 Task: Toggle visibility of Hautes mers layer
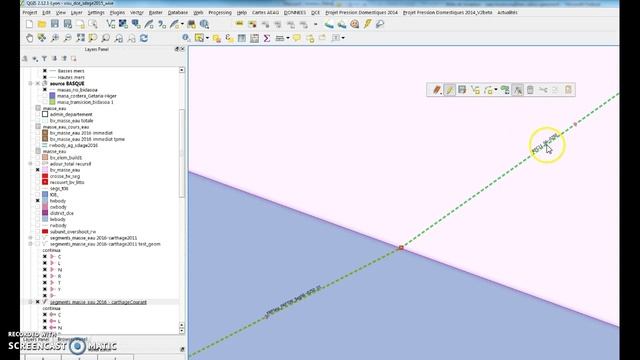(45, 77)
